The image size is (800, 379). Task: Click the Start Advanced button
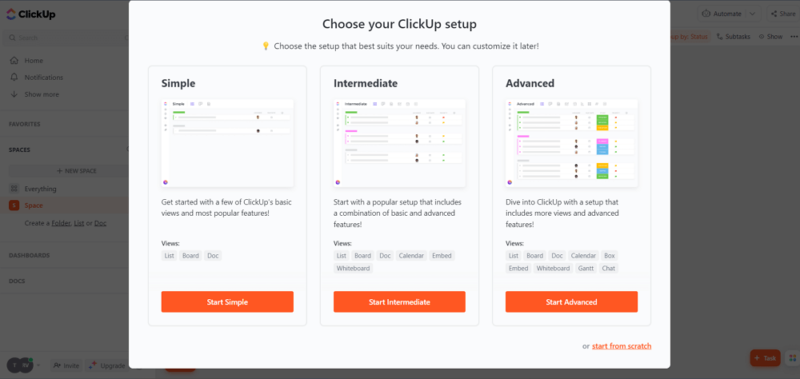pos(571,302)
